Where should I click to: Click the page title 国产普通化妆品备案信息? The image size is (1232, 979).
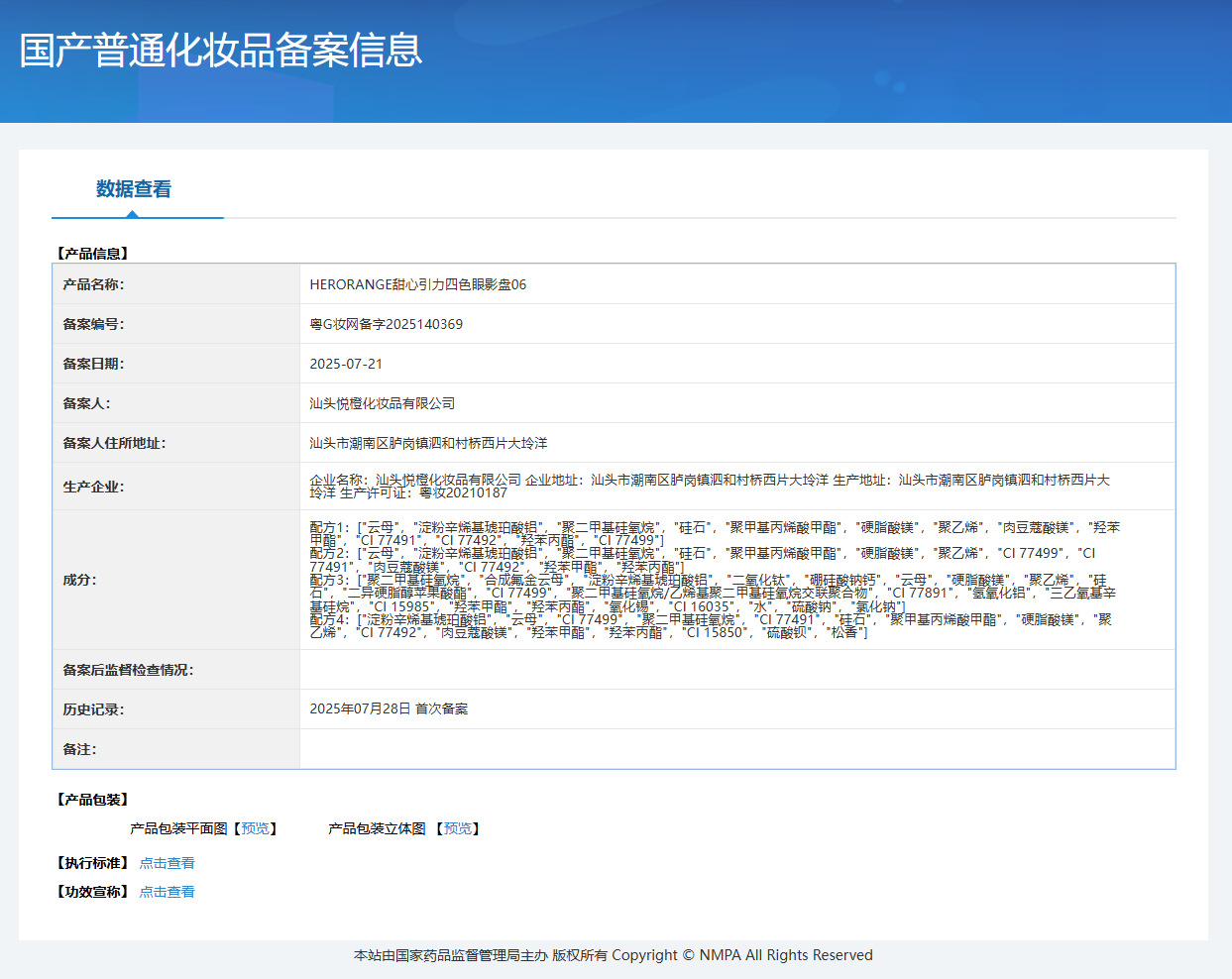[x=221, y=51]
